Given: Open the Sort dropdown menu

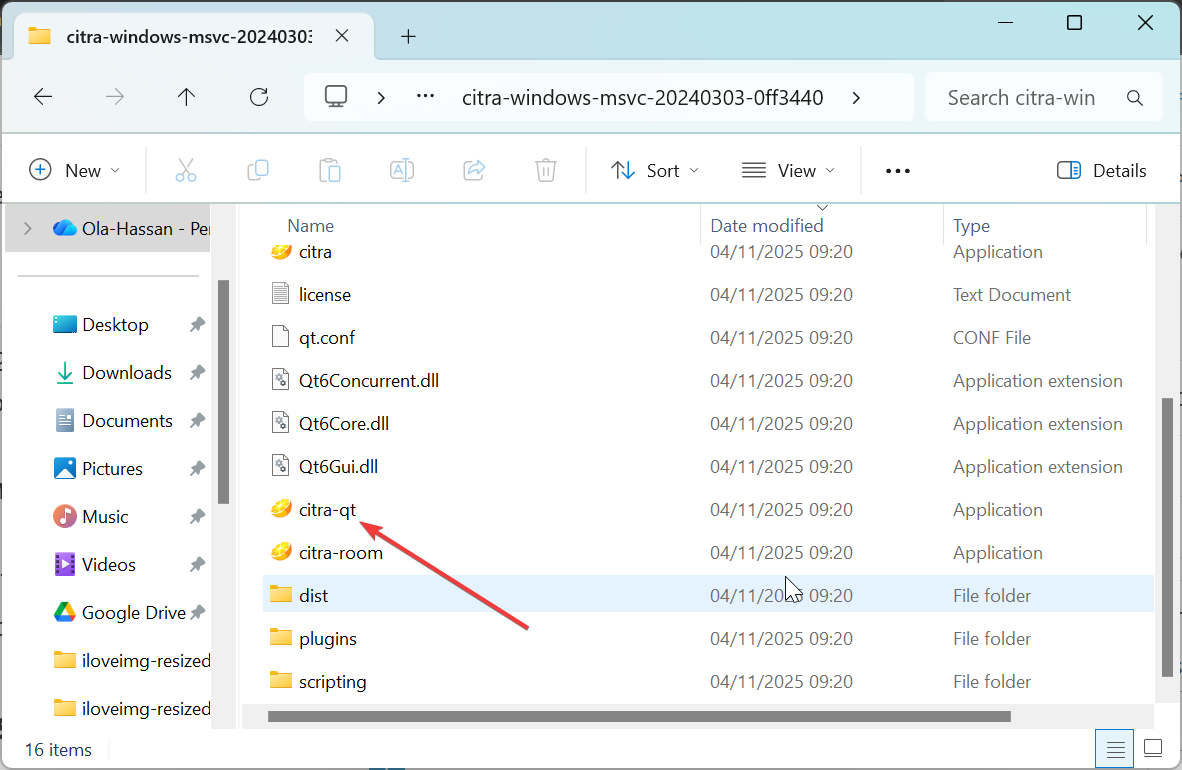Looking at the screenshot, I should [654, 170].
